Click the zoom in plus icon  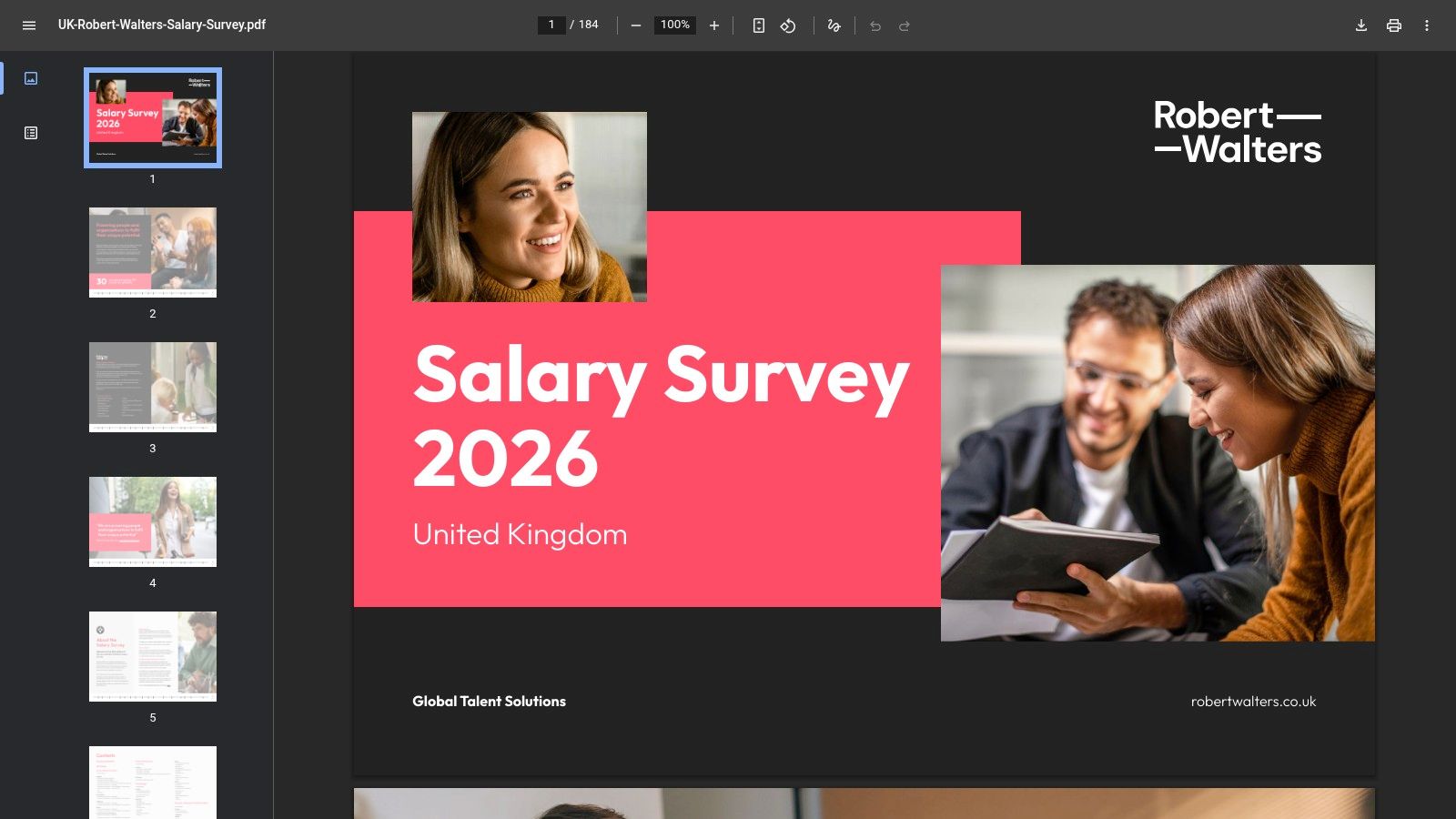tap(714, 25)
